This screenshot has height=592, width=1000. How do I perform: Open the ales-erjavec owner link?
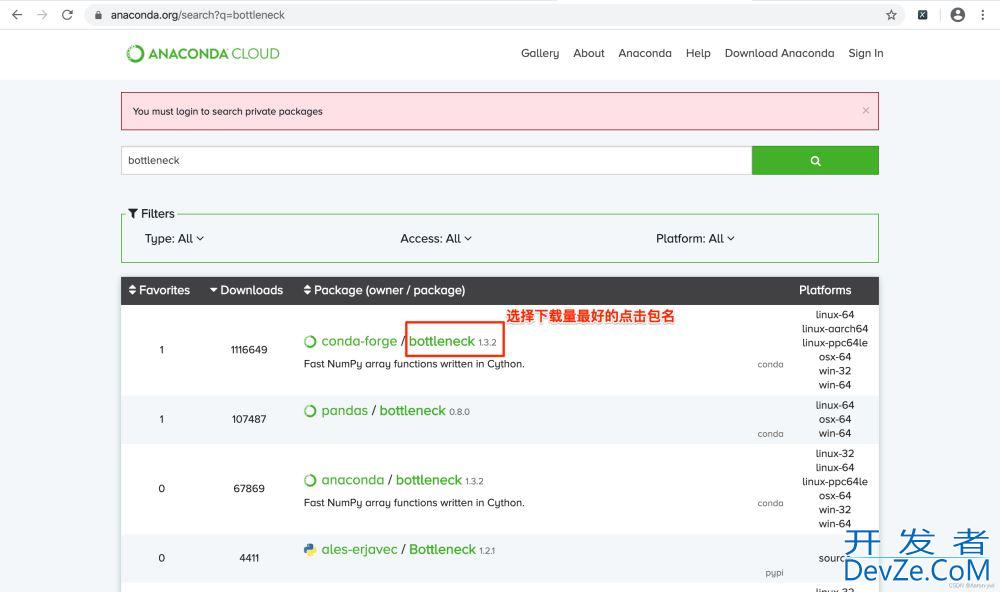tap(359, 549)
